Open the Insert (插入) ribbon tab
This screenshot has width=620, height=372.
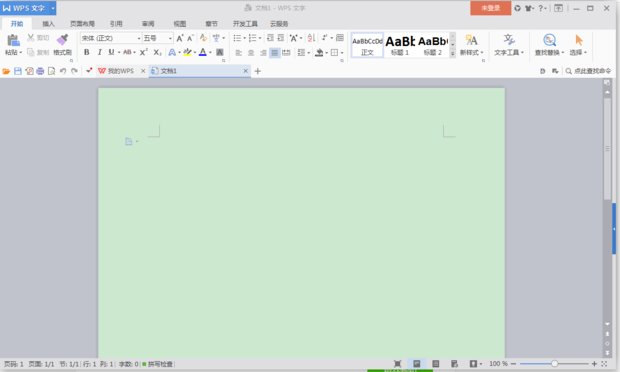click(48, 24)
